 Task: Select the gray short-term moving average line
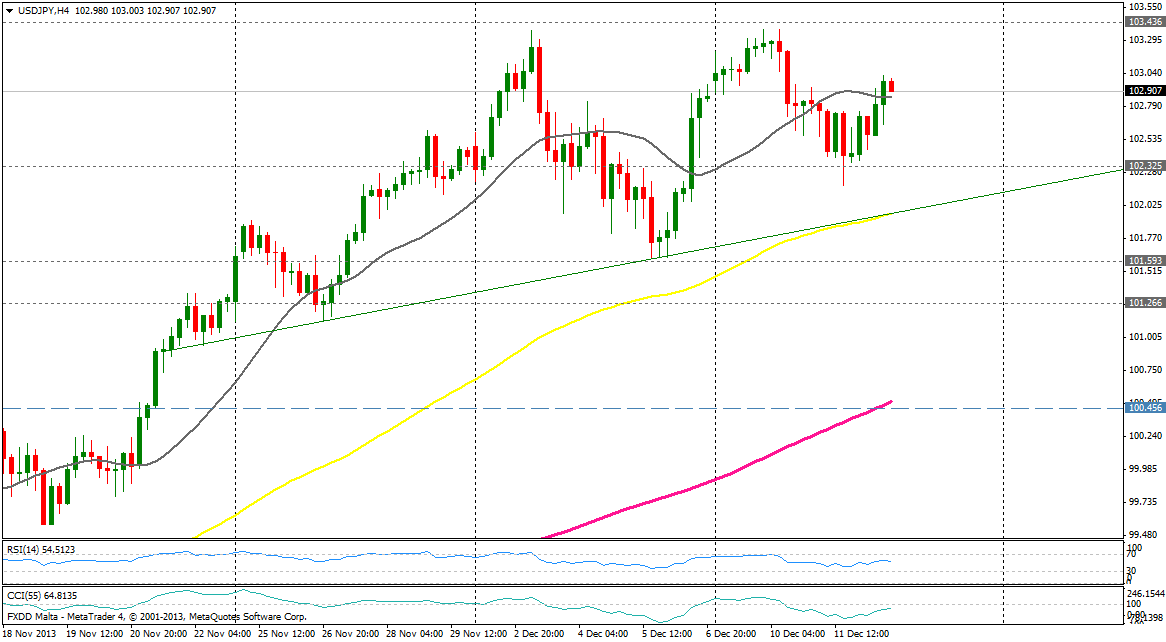pos(400,232)
